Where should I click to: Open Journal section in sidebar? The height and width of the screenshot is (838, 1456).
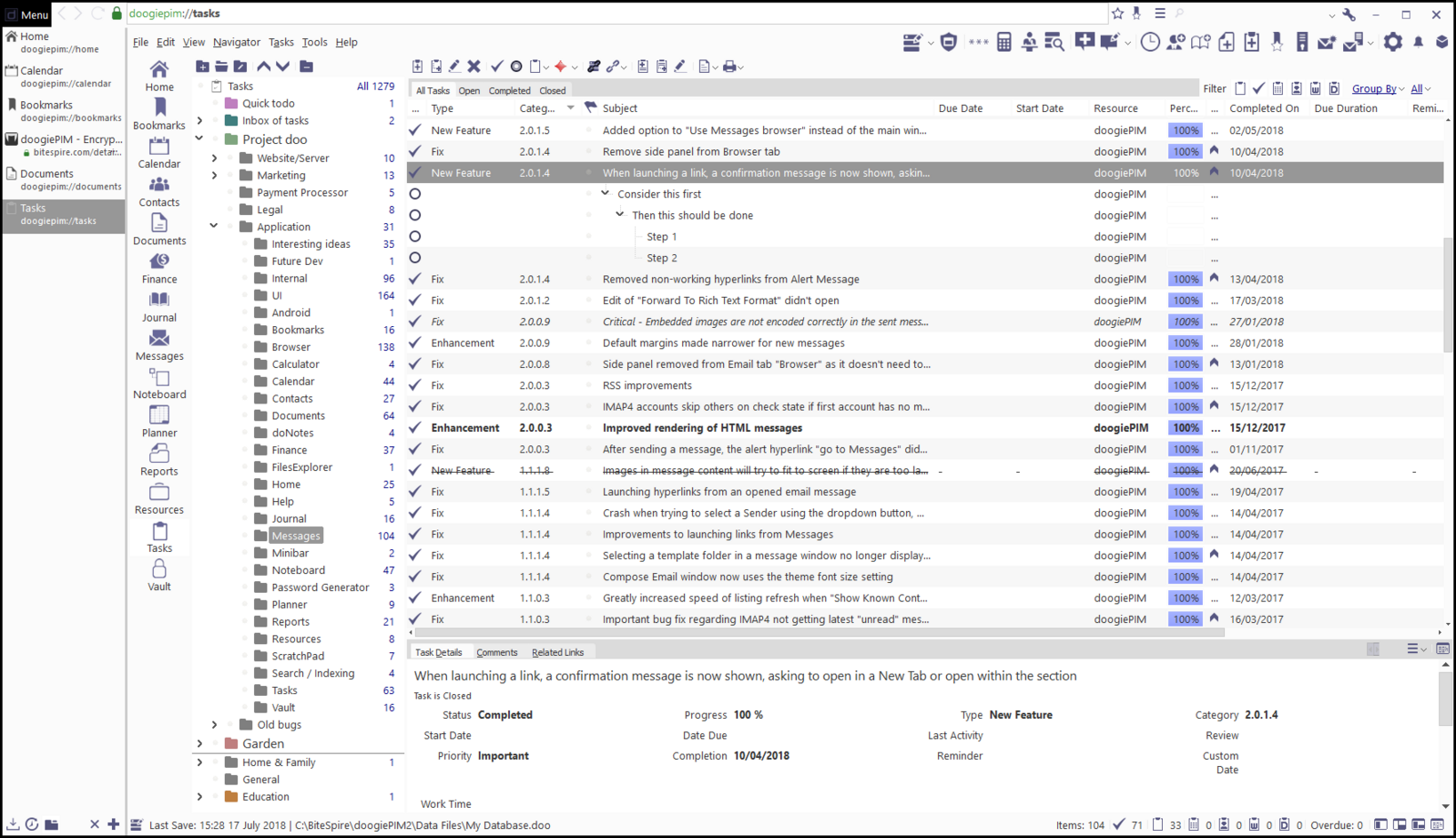tap(159, 307)
